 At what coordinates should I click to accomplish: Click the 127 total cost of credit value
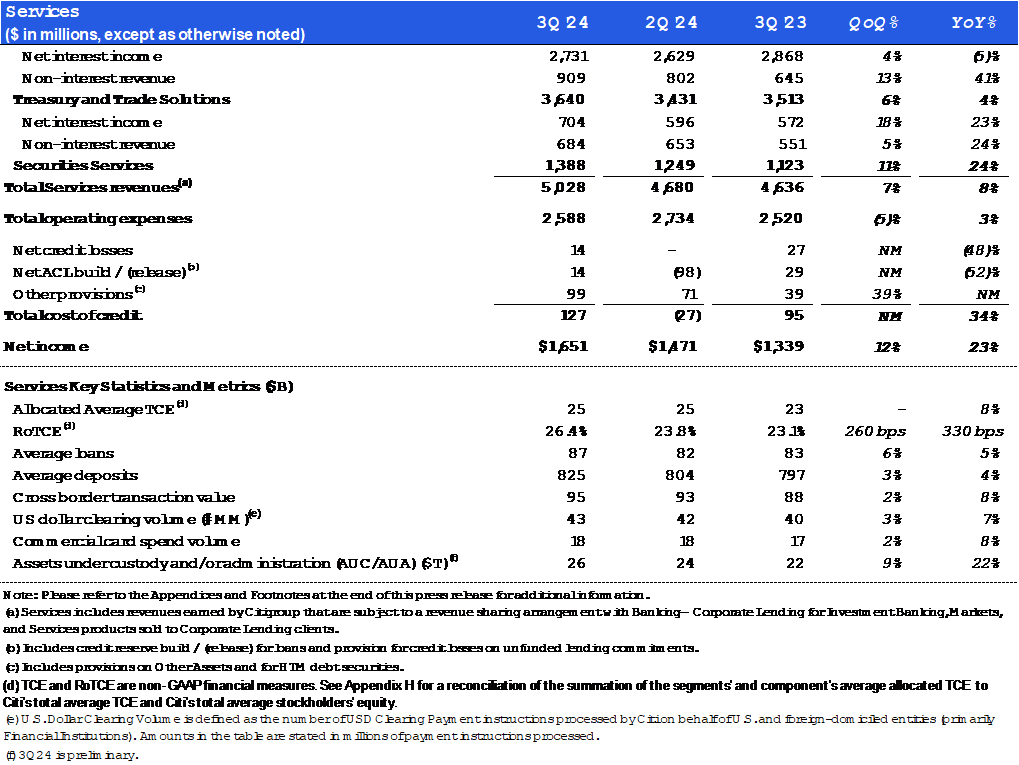pyautogui.click(x=573, y=315)
